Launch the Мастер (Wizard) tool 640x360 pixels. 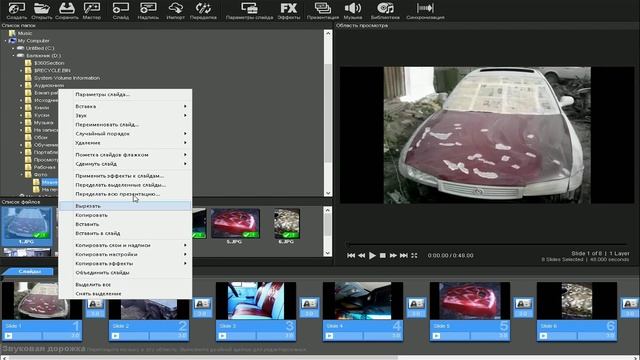click(92, 11)
